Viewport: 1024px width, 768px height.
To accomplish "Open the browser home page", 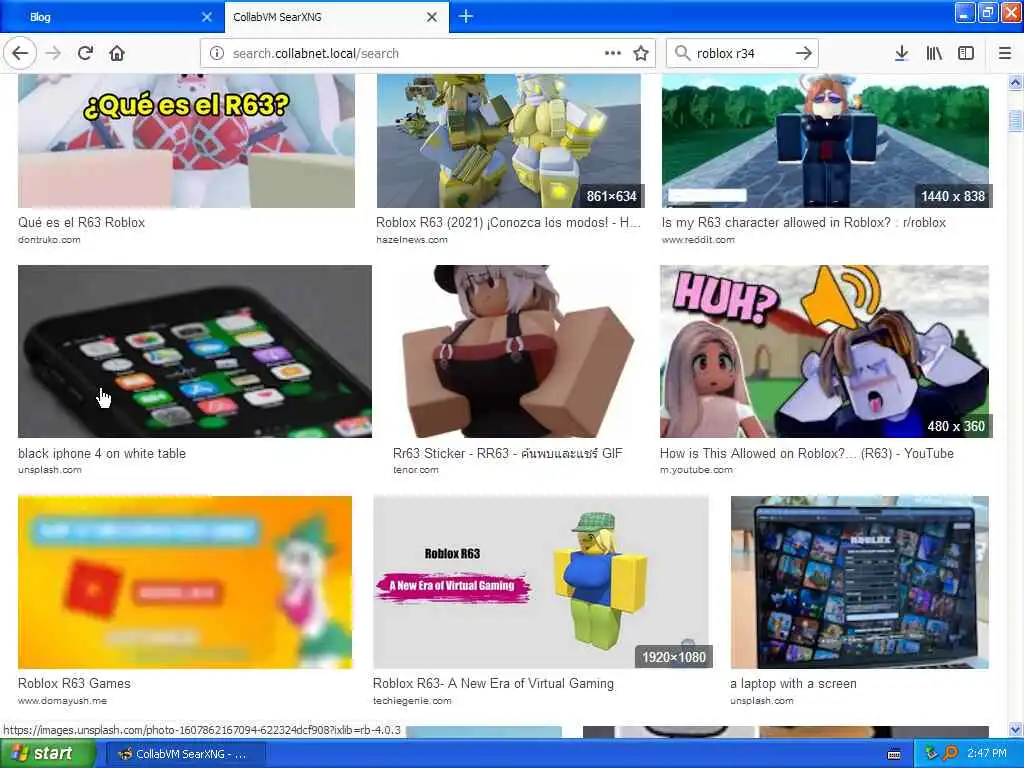I will pos(117,53).
